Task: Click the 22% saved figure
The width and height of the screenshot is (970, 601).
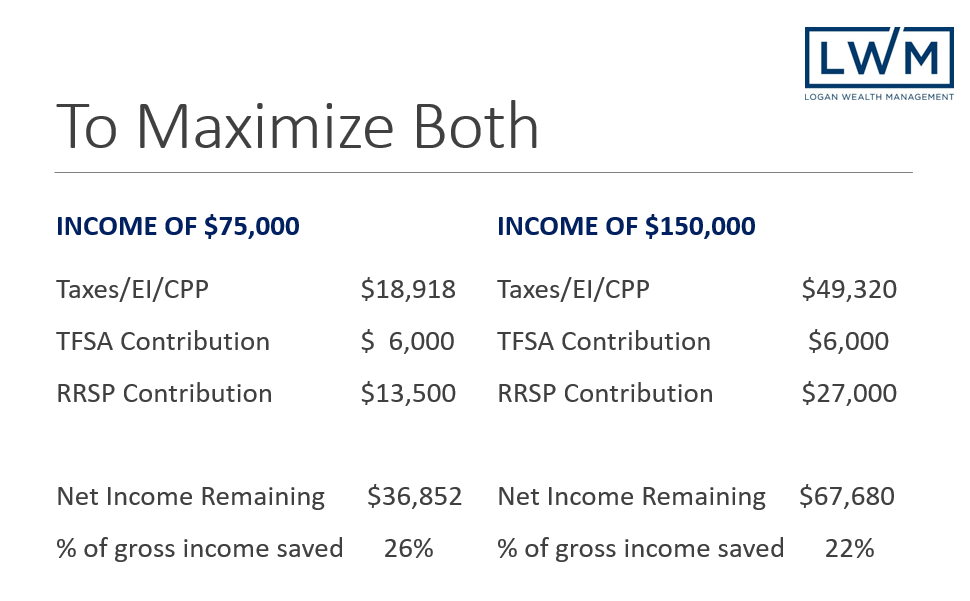Action: pyautogui.click(x=849, y=548)
